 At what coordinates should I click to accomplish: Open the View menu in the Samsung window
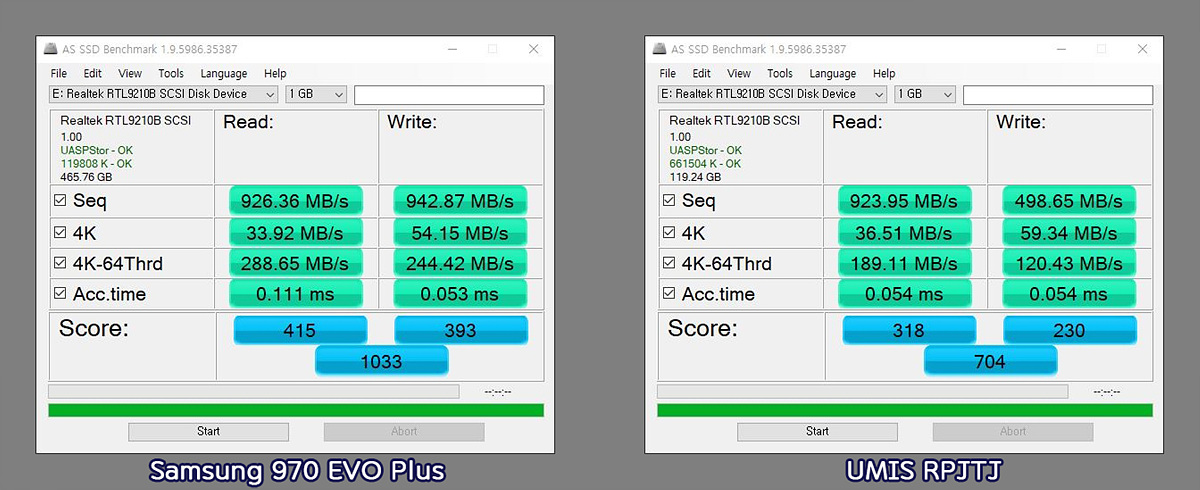coord(130,73)
